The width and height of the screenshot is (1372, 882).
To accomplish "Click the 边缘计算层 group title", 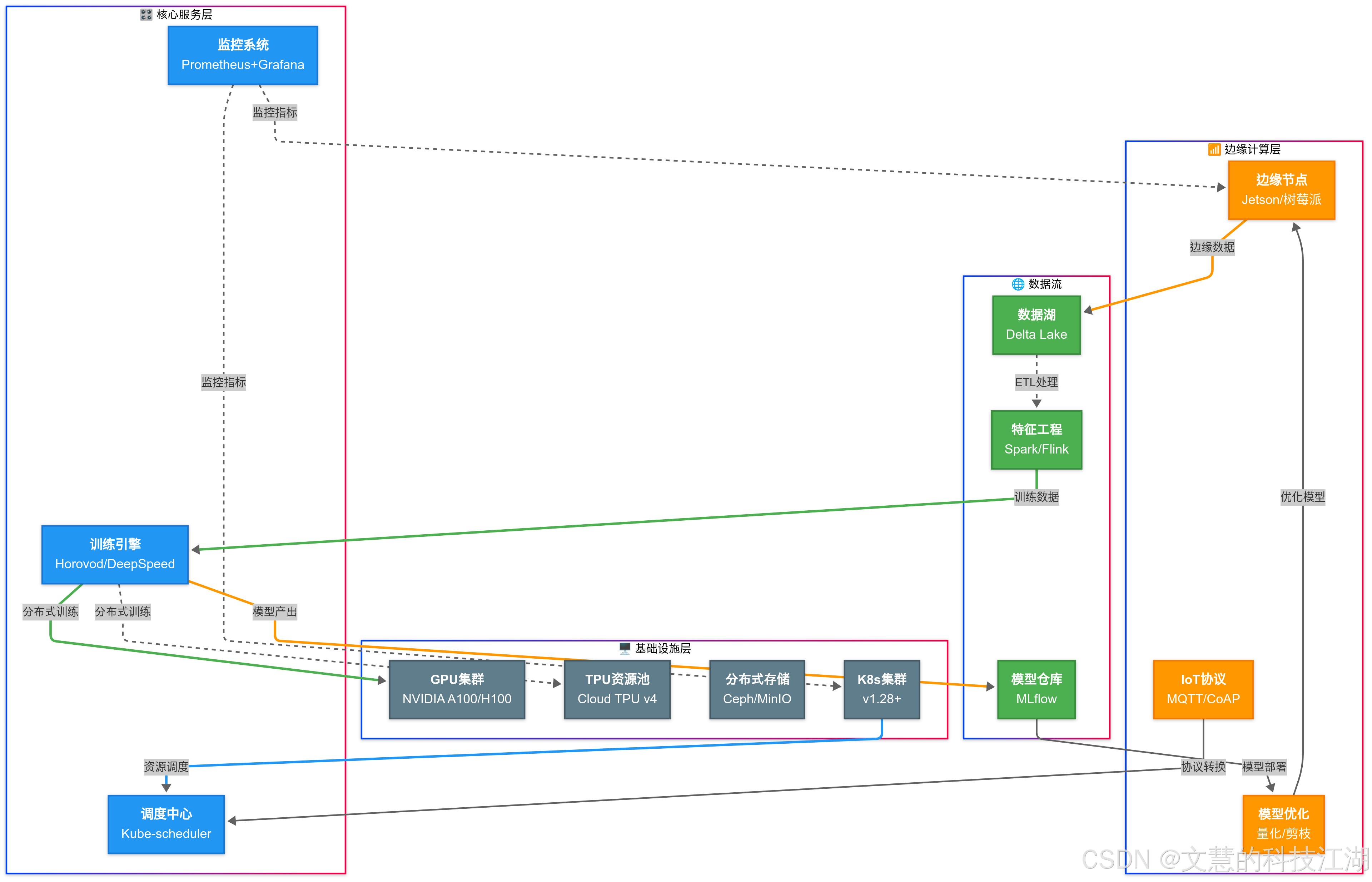I will (1252, 149).
